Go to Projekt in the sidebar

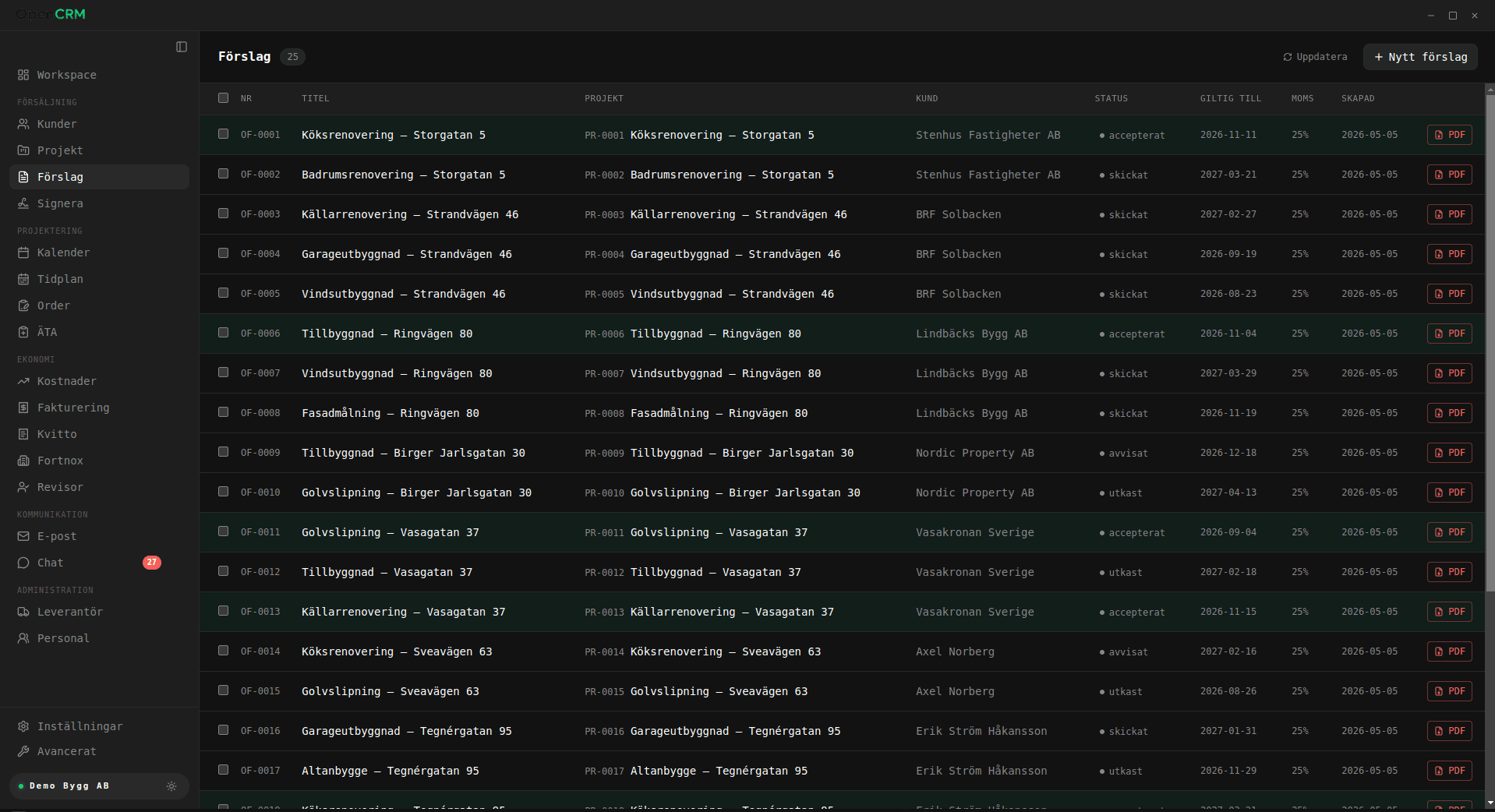pos(100,150)
